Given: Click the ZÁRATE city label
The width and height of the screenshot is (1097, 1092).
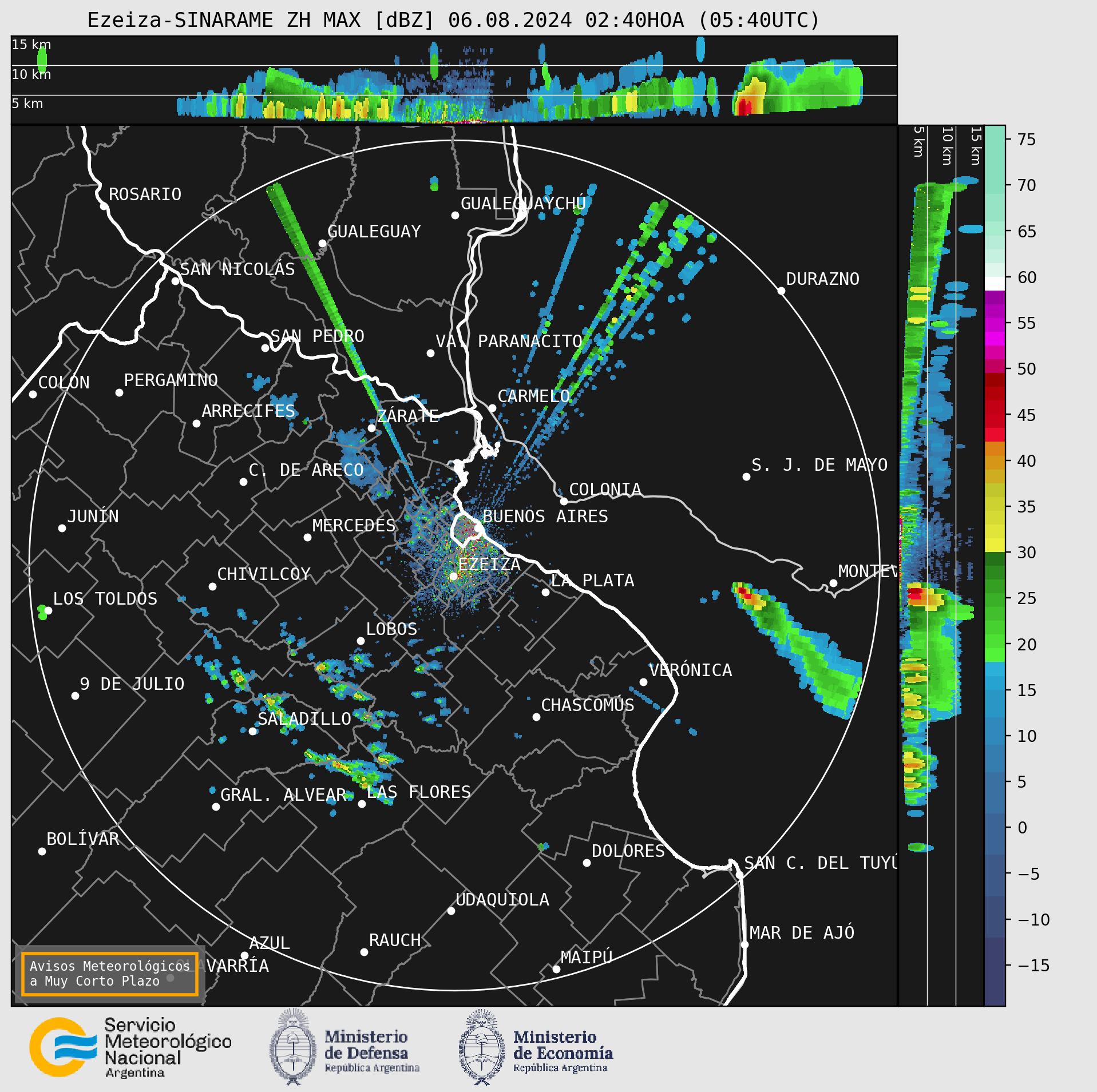Looking at the screenshot, I should [408, 415].
